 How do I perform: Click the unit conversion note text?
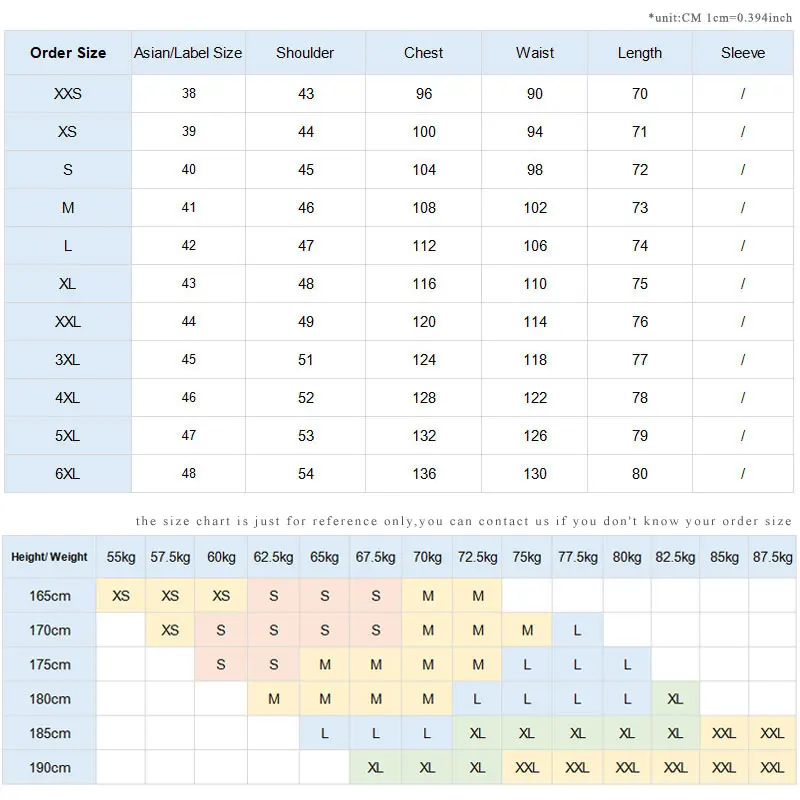(719, 17)
